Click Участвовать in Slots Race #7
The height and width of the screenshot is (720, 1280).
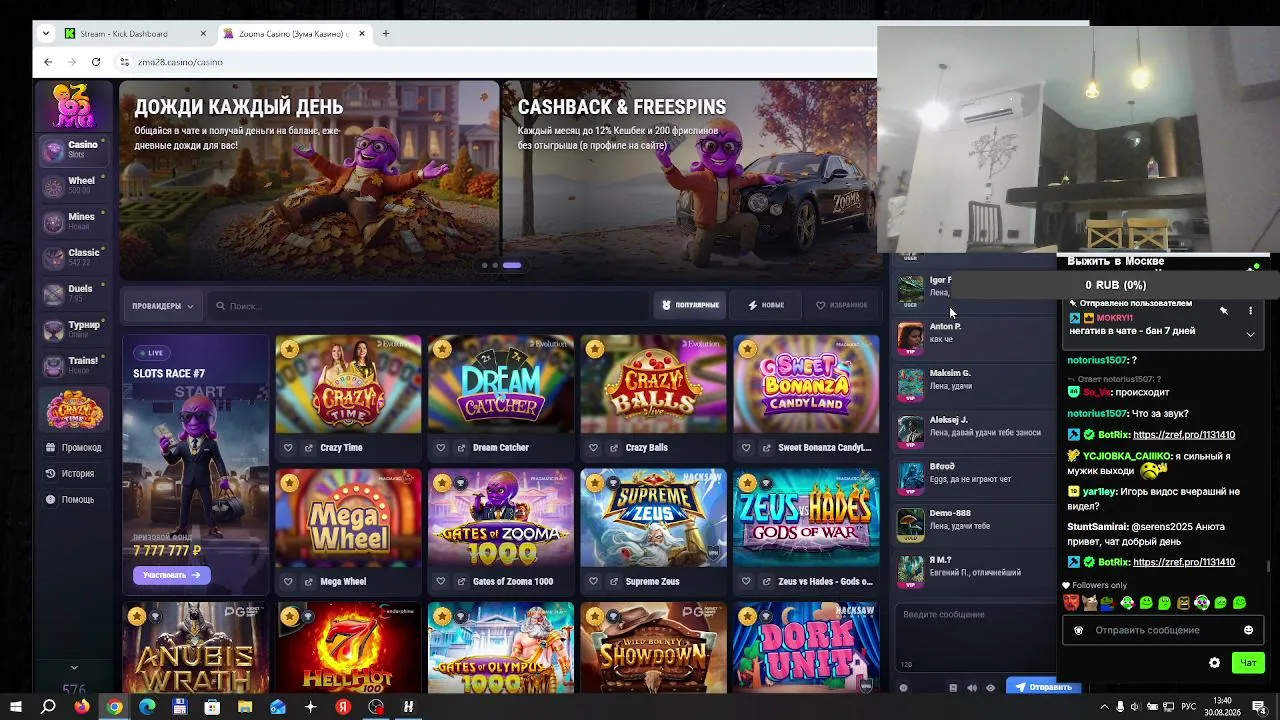[x=171, y=575]
